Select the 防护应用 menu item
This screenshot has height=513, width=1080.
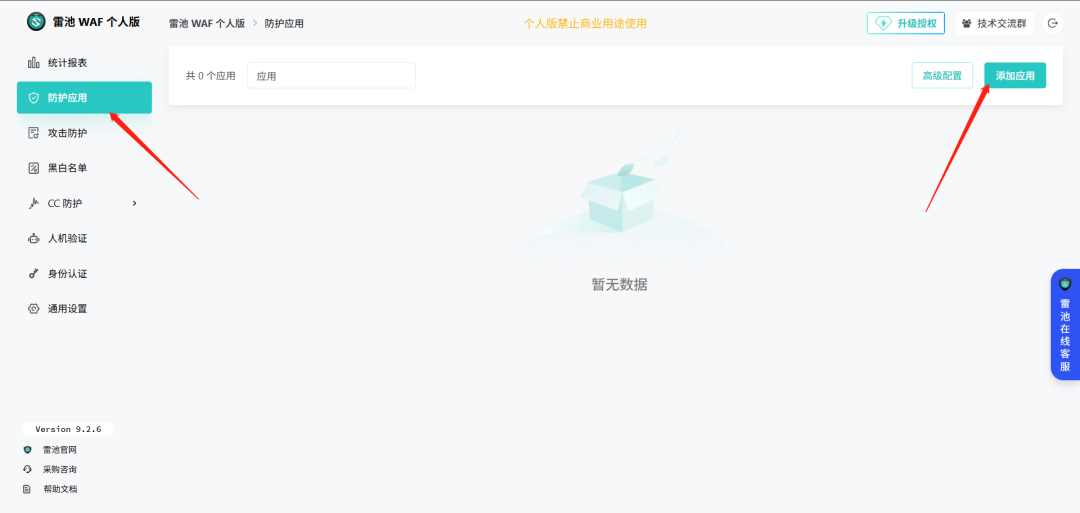coord(84,98)
